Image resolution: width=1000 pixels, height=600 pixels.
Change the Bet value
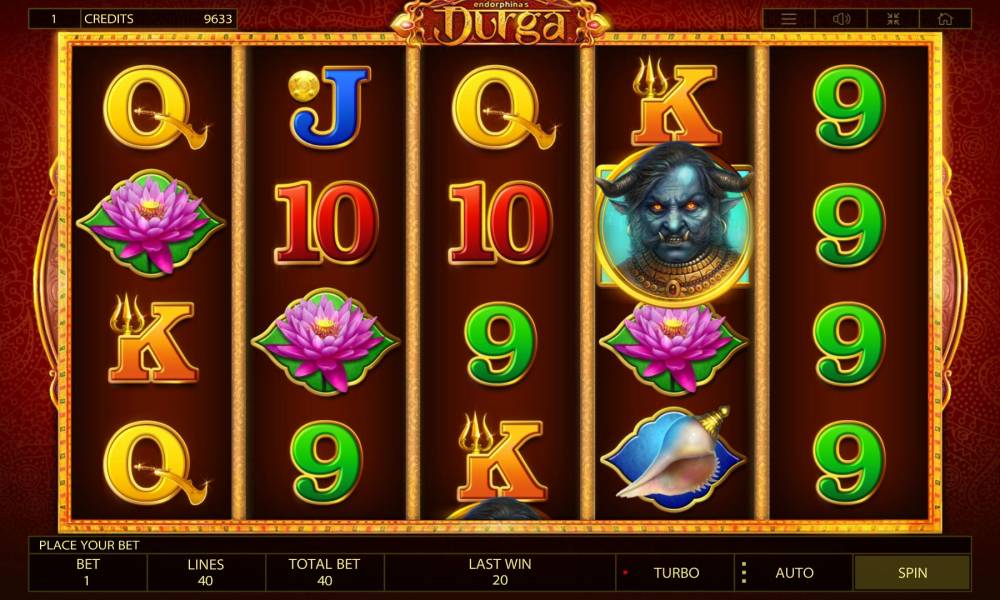(x=88, y=572)
